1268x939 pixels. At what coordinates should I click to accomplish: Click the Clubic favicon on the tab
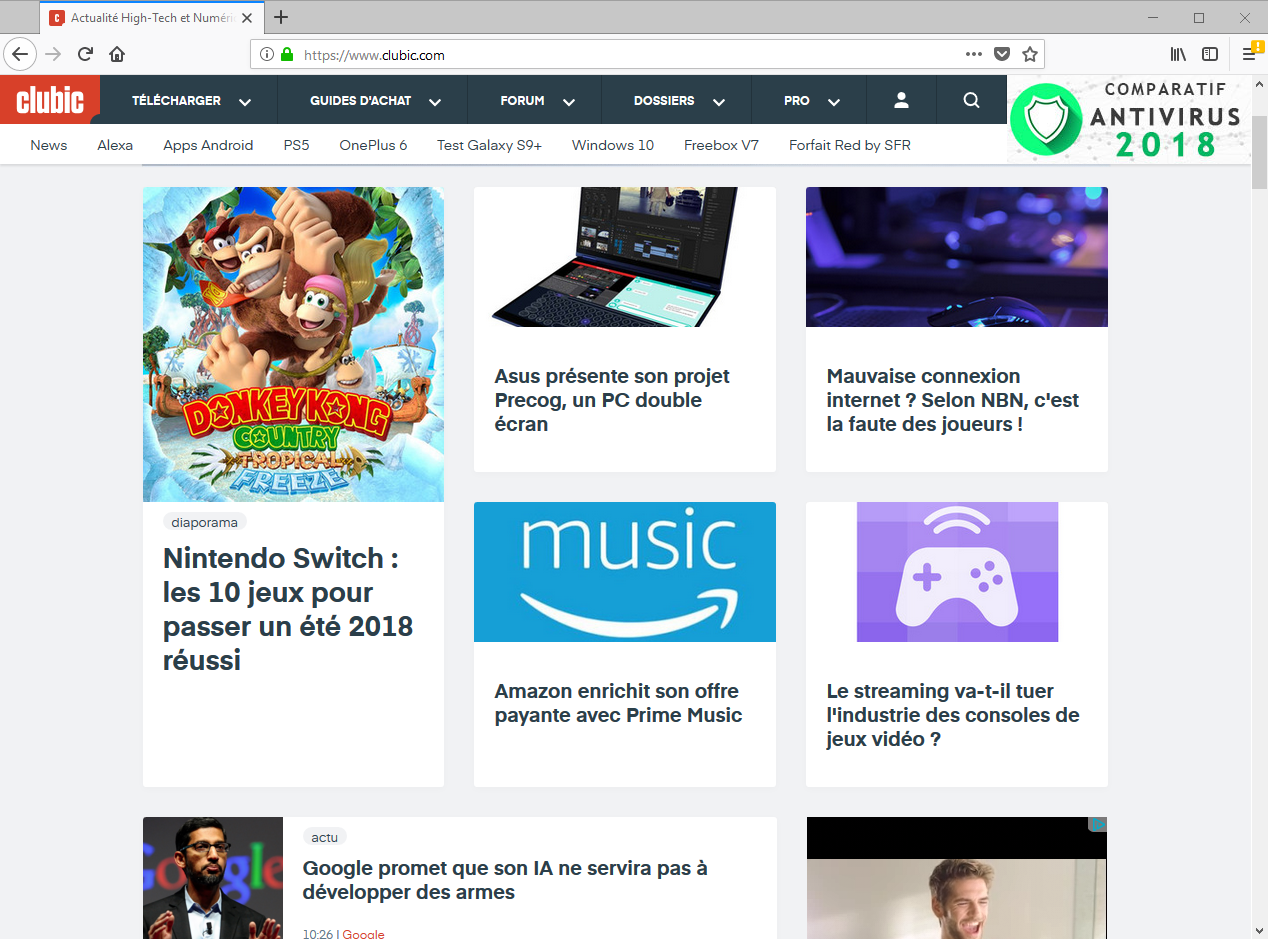coord(57,18)
